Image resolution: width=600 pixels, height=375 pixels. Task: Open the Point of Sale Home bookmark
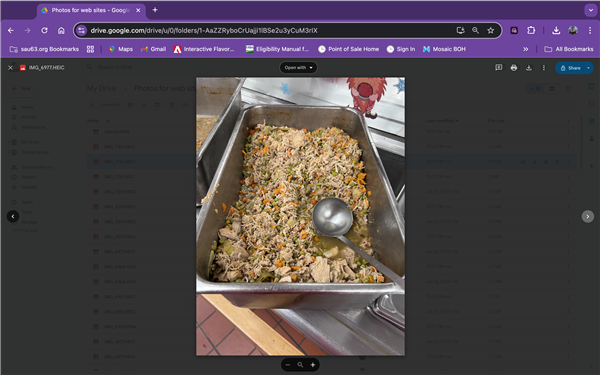click(349, 49)
